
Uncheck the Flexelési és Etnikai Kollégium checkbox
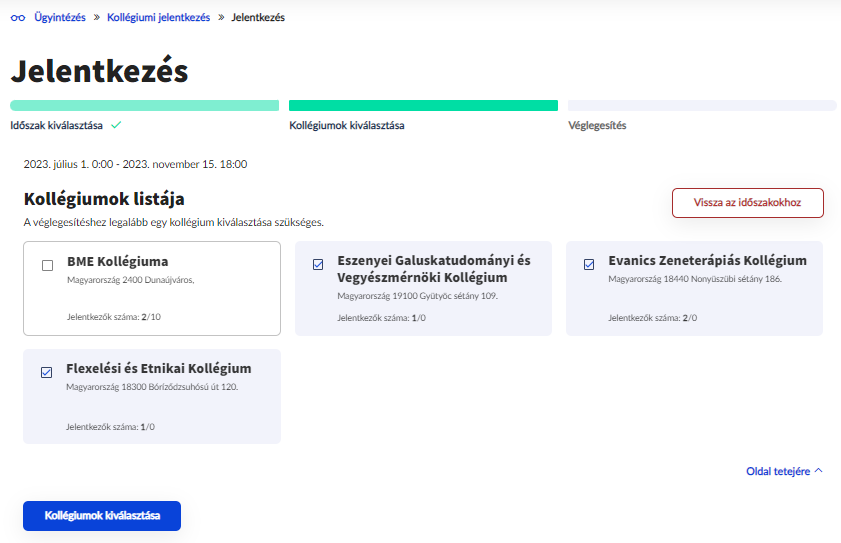tap(47, 373)
